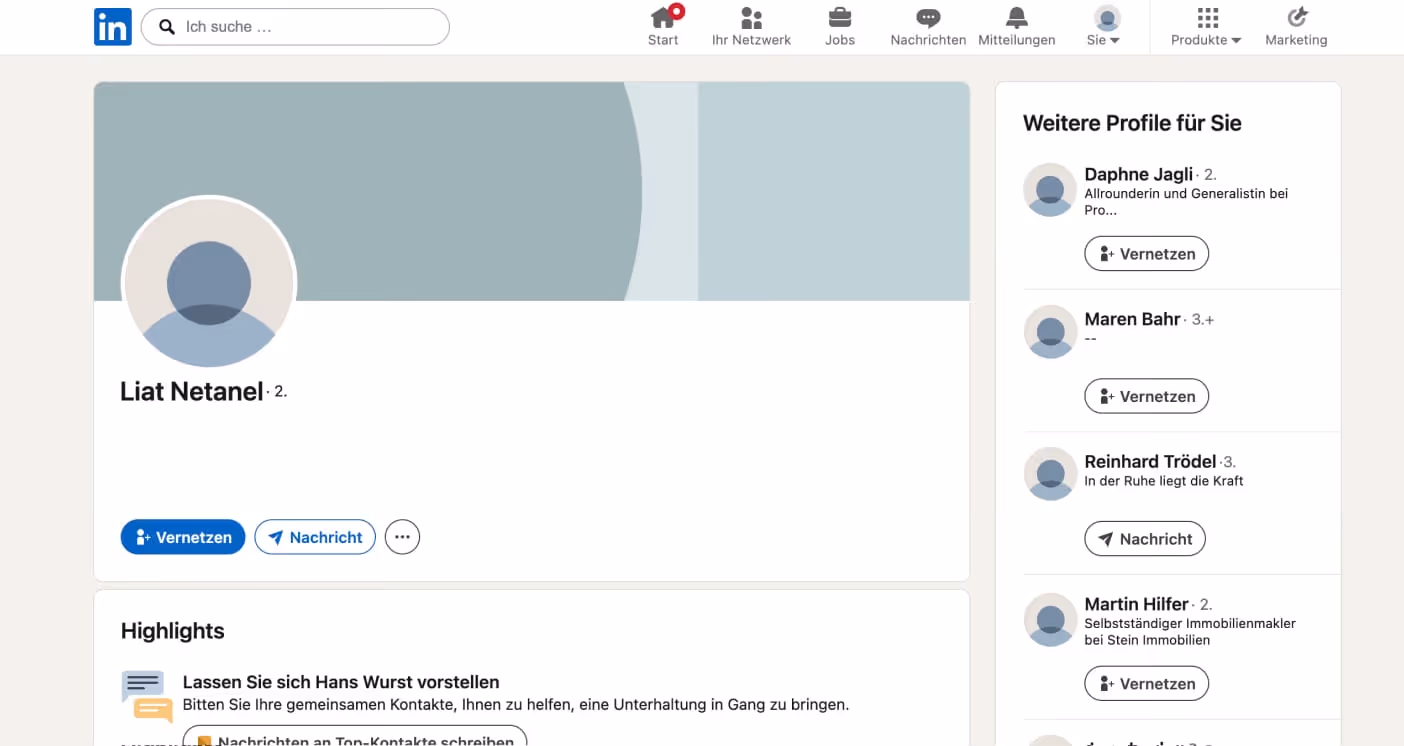Click the search magnifier icon
The width and height of the screenshot is (1404, 746).
(167, 27)
